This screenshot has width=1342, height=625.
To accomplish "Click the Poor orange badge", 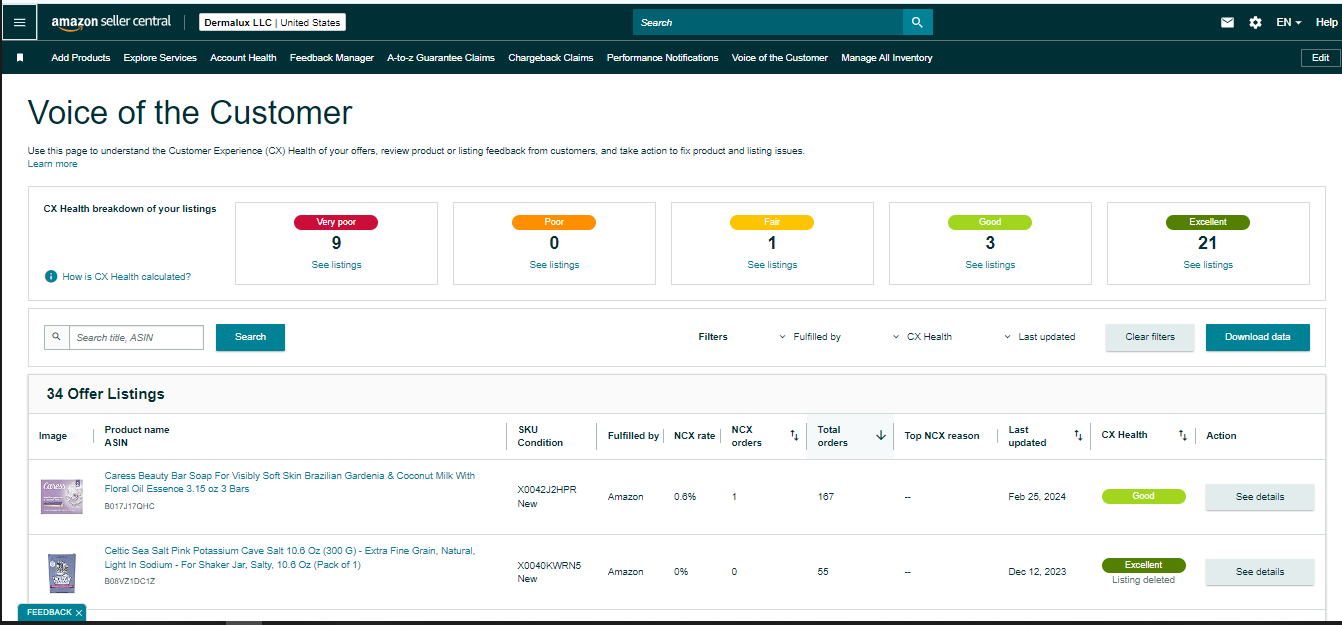I will 554,222.
